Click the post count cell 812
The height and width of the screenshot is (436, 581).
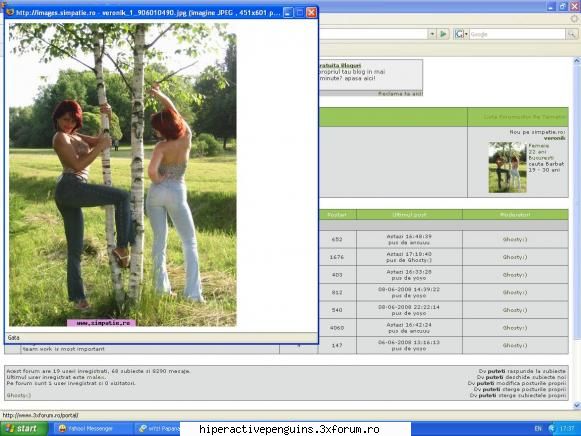point(337,292)
